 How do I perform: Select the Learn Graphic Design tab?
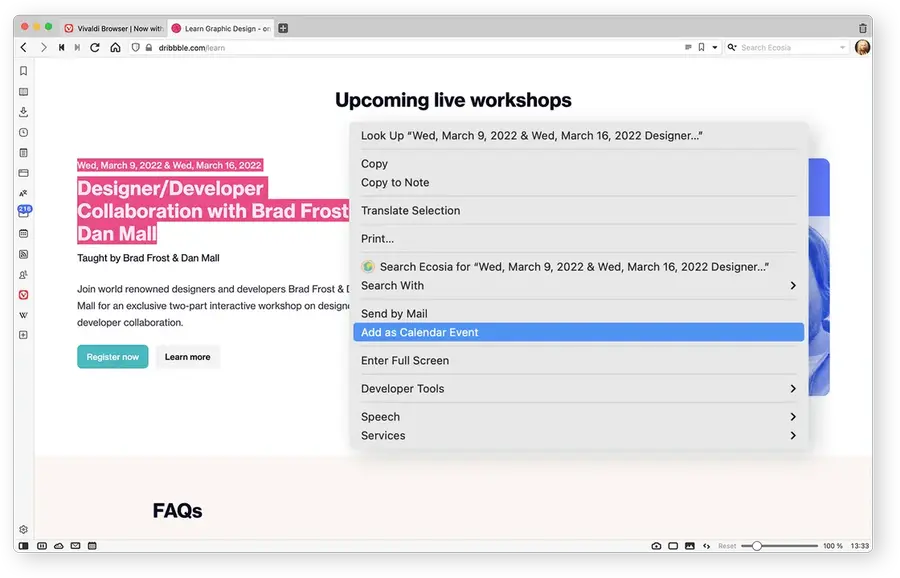click(x=221, y=28)
